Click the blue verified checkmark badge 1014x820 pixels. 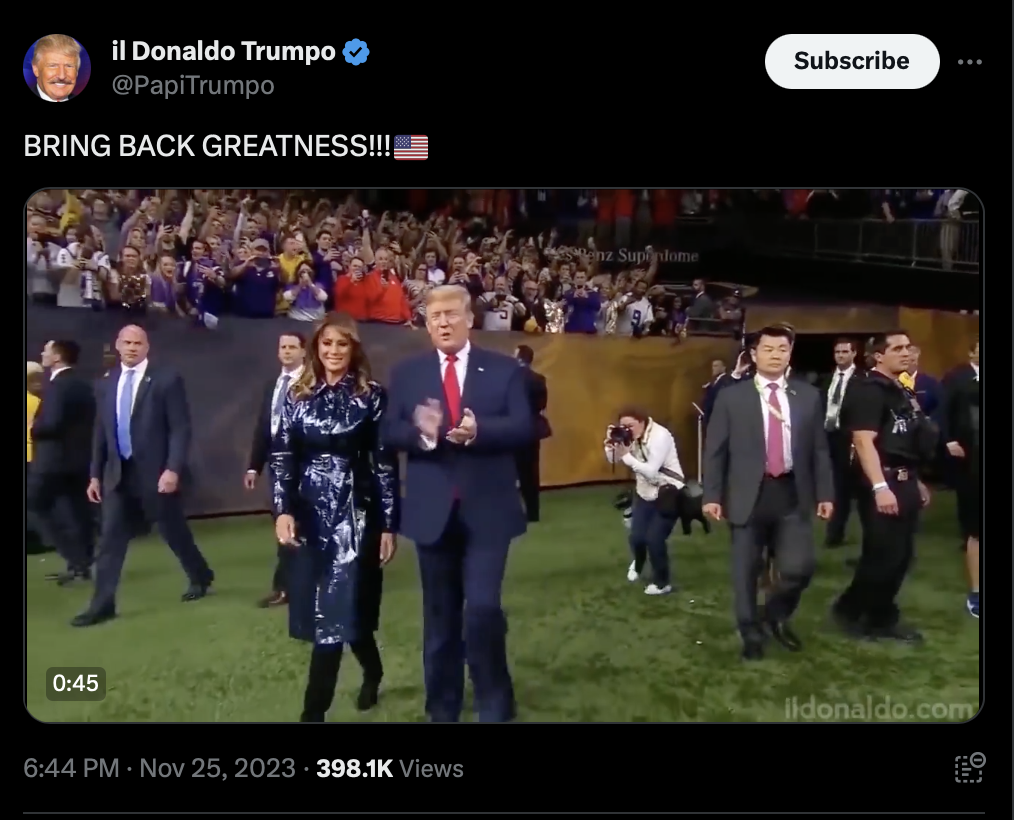coord(356,52)
